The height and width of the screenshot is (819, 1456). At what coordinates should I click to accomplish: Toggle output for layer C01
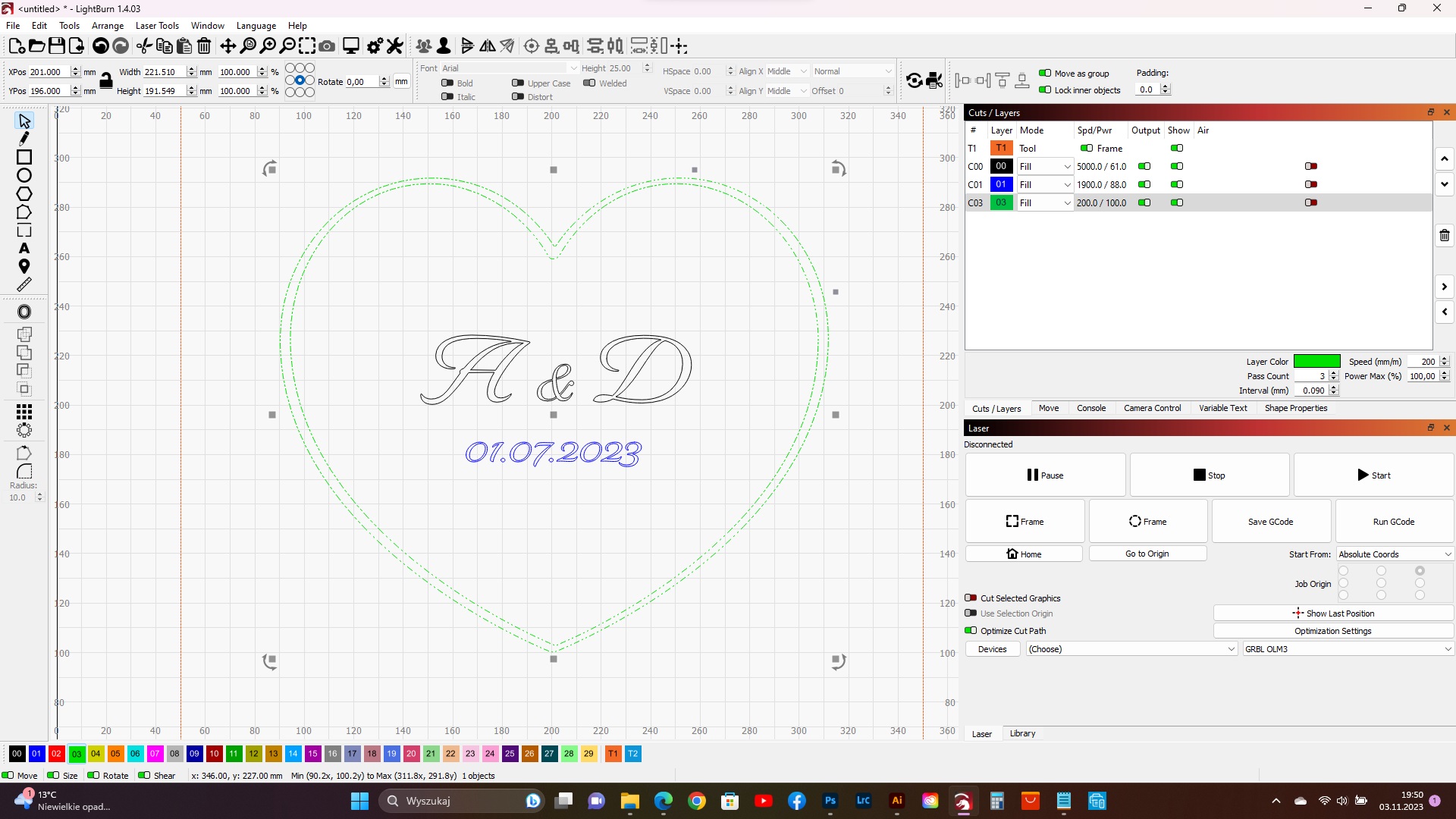click(x=1145, y=184)
